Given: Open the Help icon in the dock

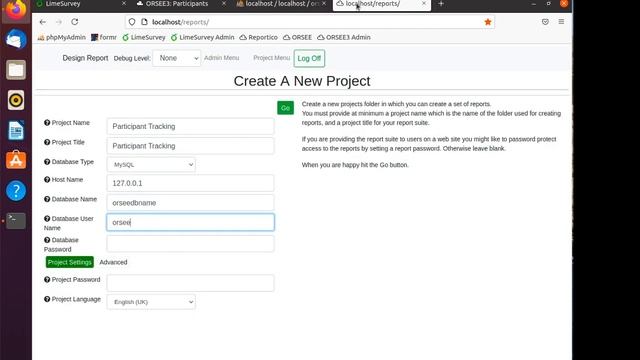Looking at the screenshot, I should pyautogui.click(x=16, y=191).
